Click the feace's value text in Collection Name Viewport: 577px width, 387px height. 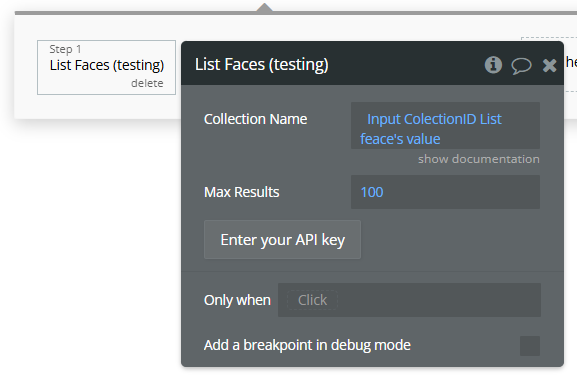click(400, 139)
